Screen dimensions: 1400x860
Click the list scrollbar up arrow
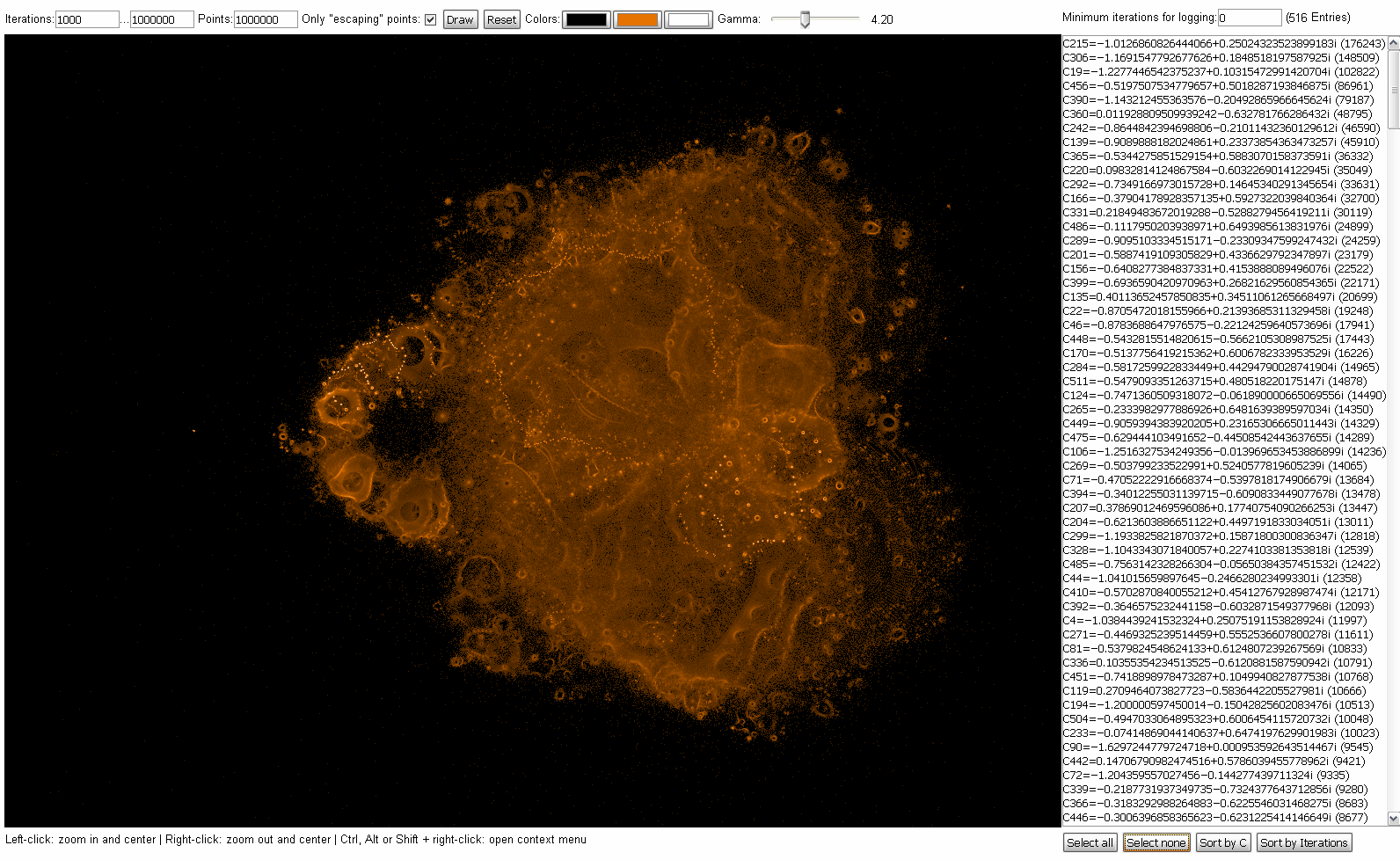[x=1393, y=41]
